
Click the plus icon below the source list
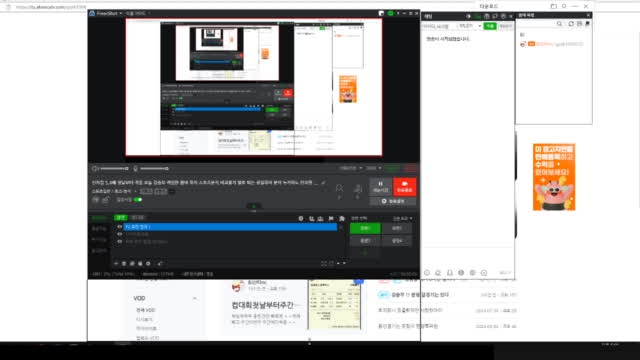pos(116,264)
